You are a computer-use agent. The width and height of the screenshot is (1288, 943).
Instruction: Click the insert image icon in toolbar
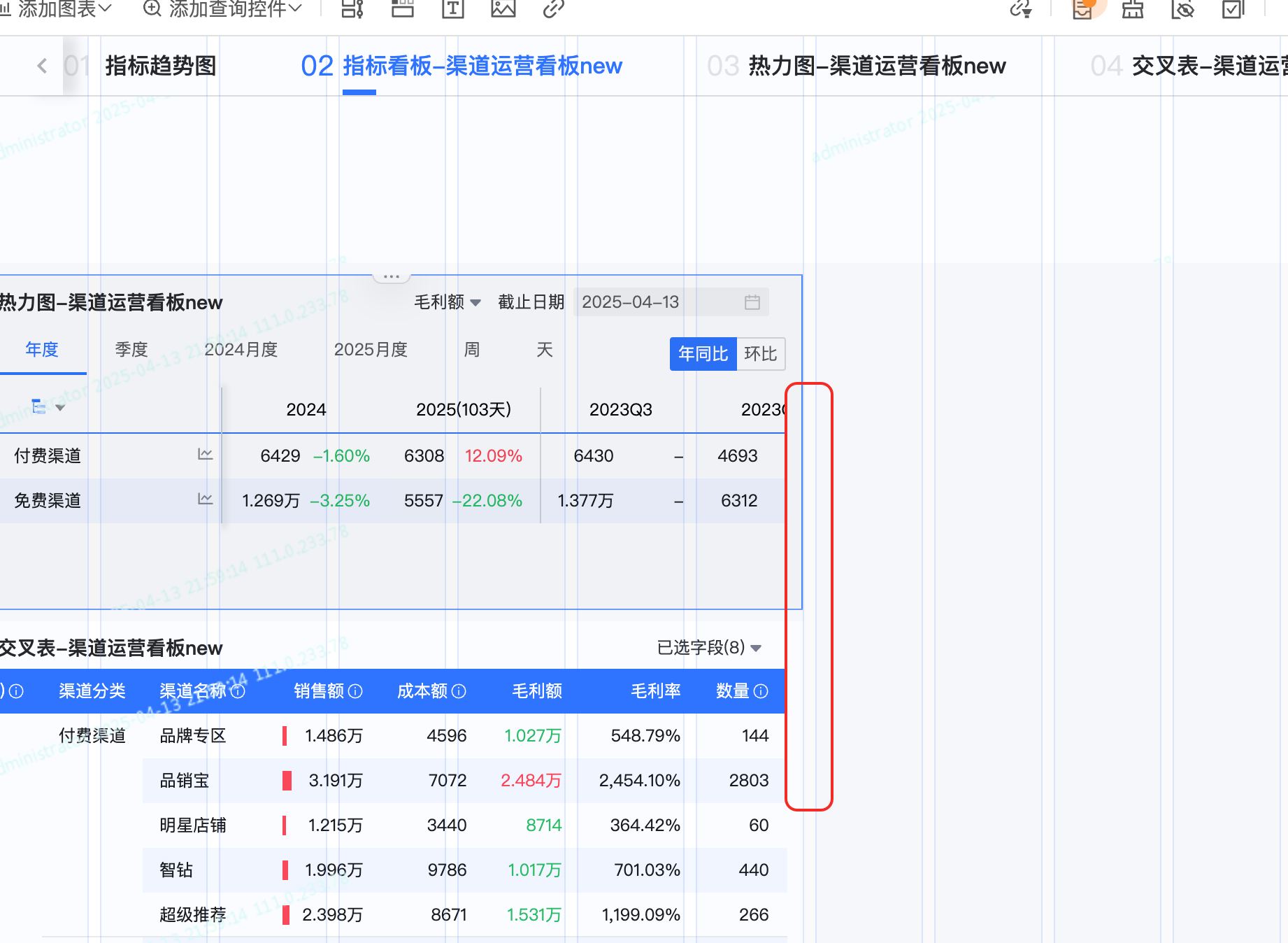[x=503, y=8]
